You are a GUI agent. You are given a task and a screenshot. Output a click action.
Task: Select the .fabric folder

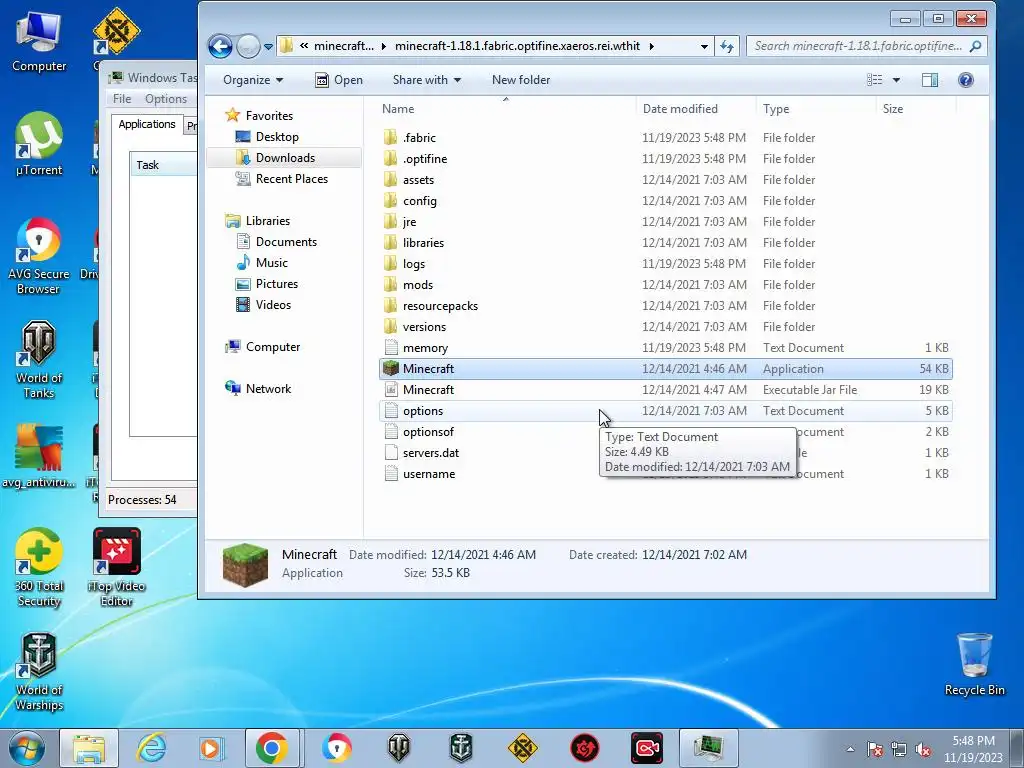click(x=665, y=138)
